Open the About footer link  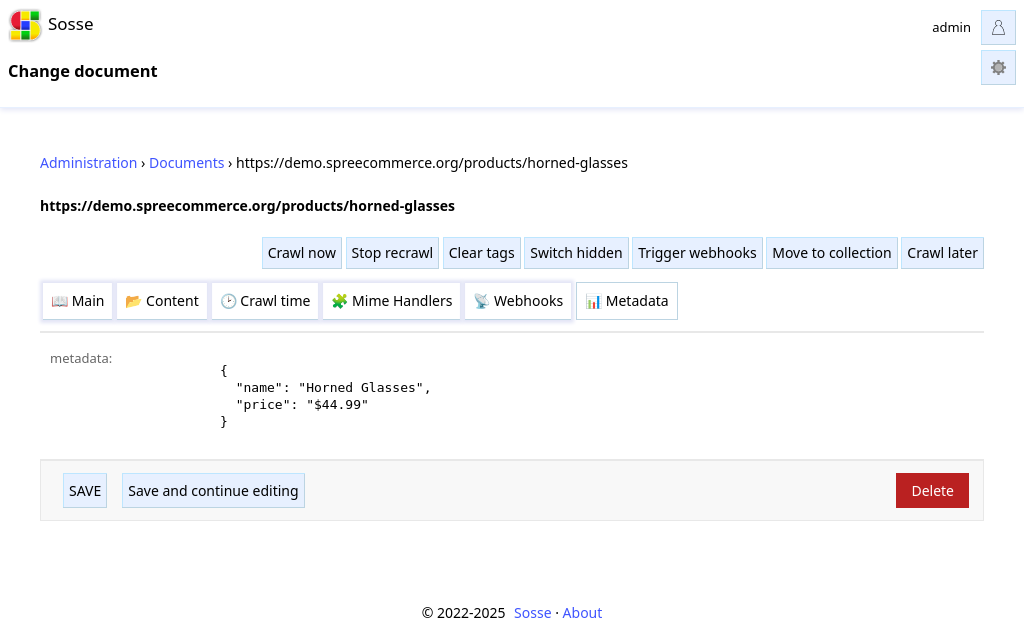582,613
